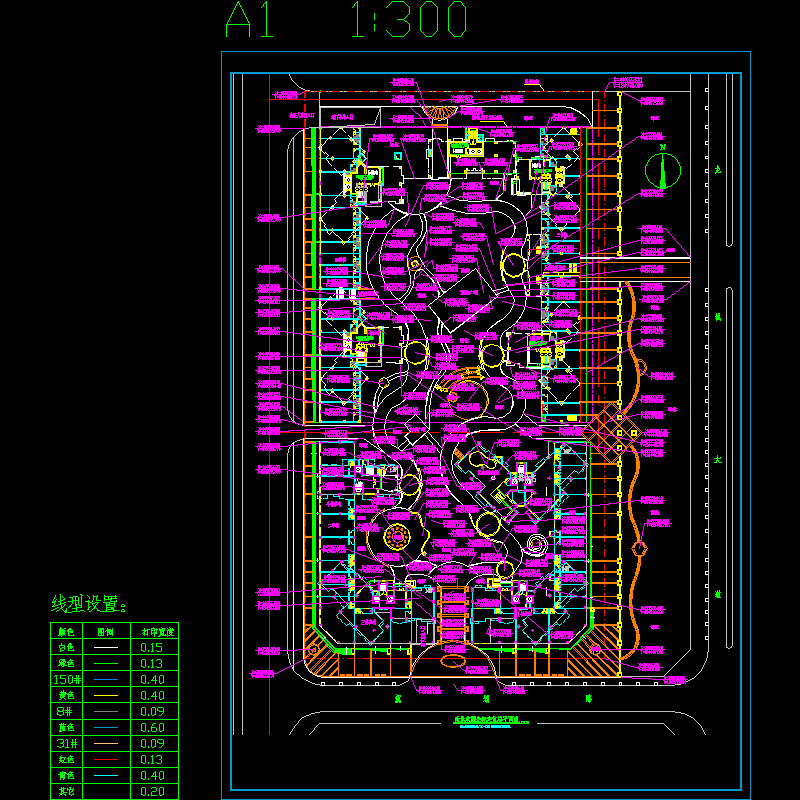The height and width of the screenshot is (800, 800).
Task: Select the "图例" header cell in legend
Action: (106, 632)
